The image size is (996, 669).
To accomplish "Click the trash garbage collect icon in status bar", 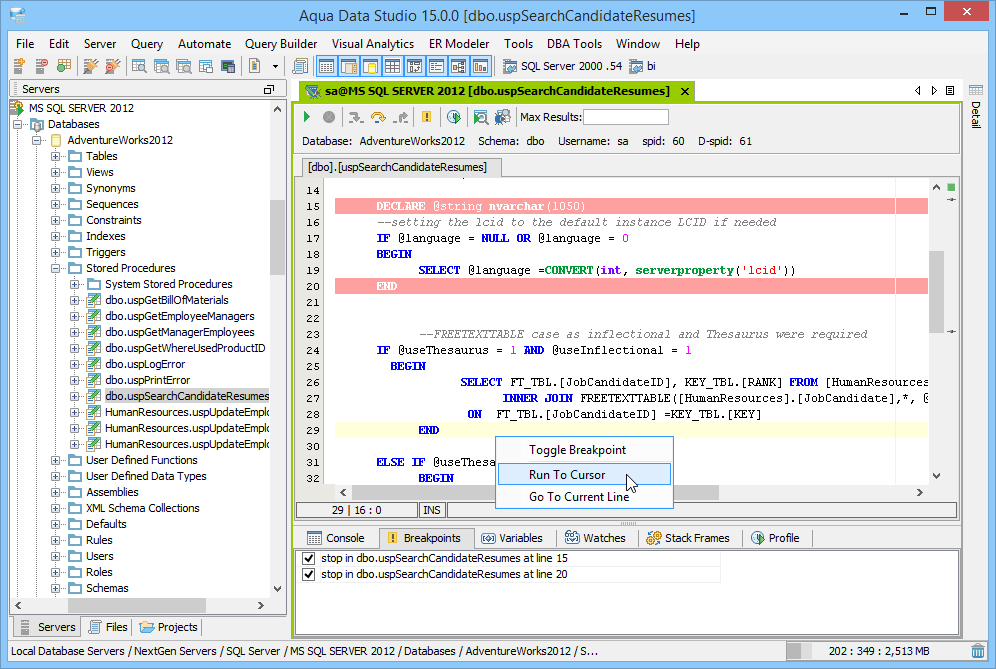I will (x=978, y=651).
